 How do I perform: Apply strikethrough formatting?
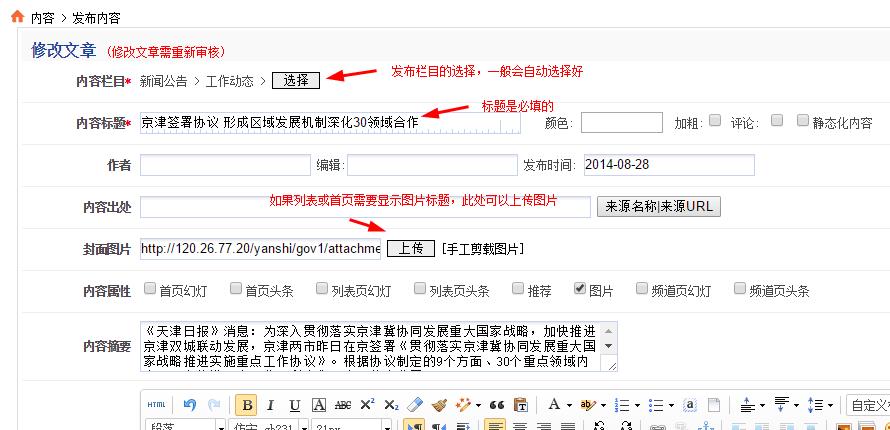point(343,405)
